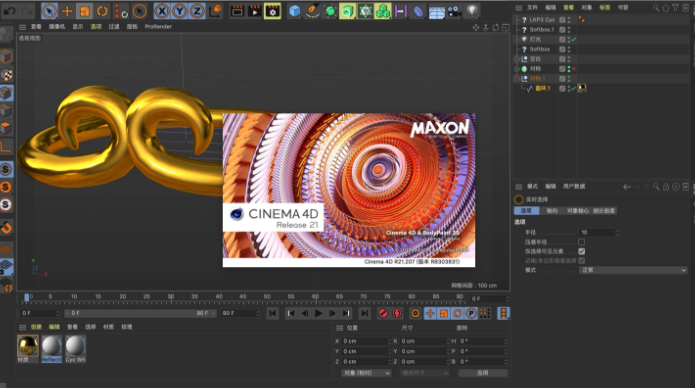Open the Spline Pen tool
This screenshot has width=695, height=388.
[312, 11]
